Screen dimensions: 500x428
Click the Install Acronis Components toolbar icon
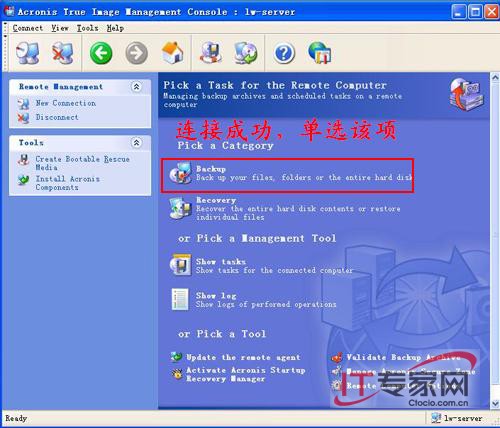tap(246, 53)
